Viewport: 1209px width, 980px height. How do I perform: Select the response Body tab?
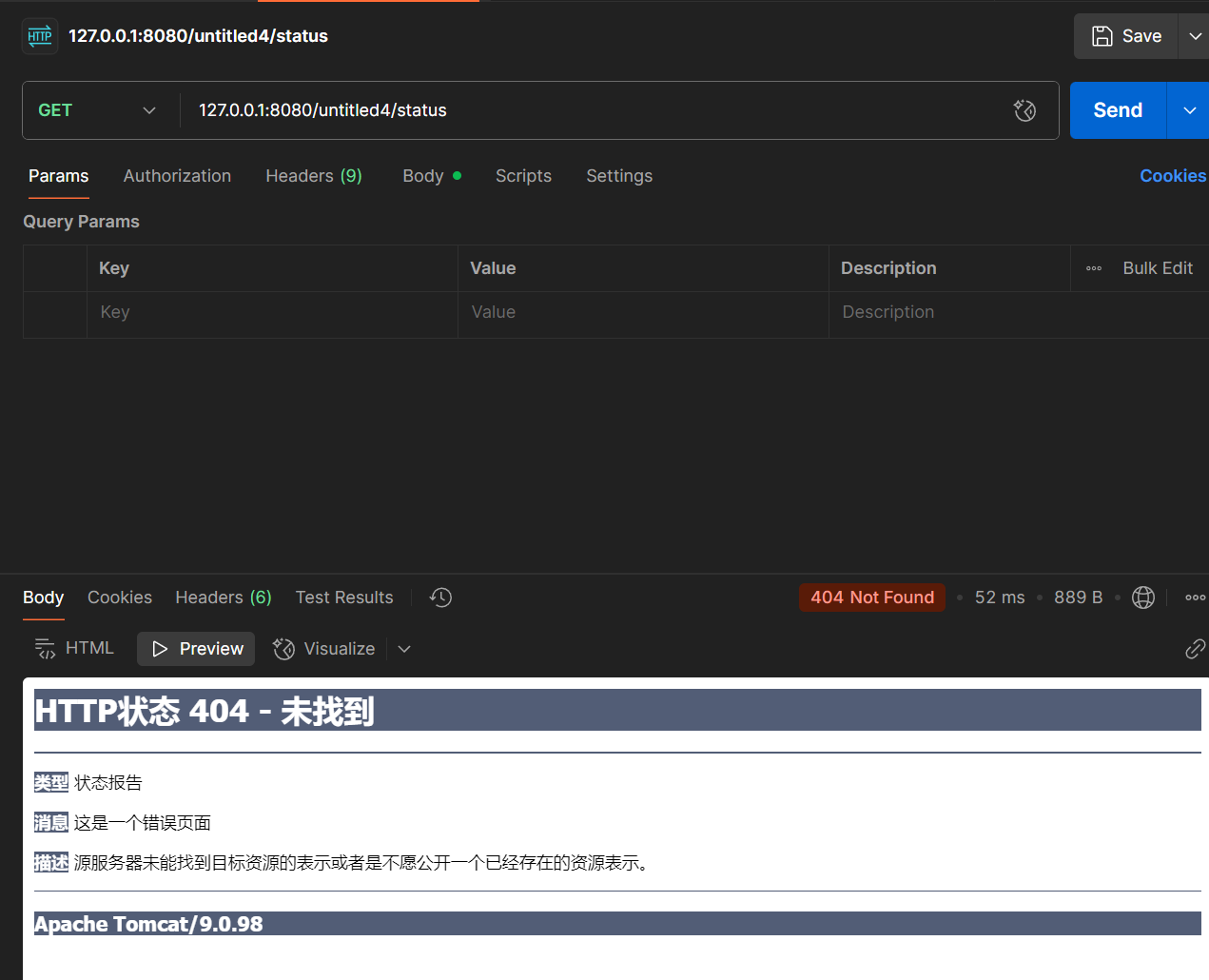[x=43, y=598]
